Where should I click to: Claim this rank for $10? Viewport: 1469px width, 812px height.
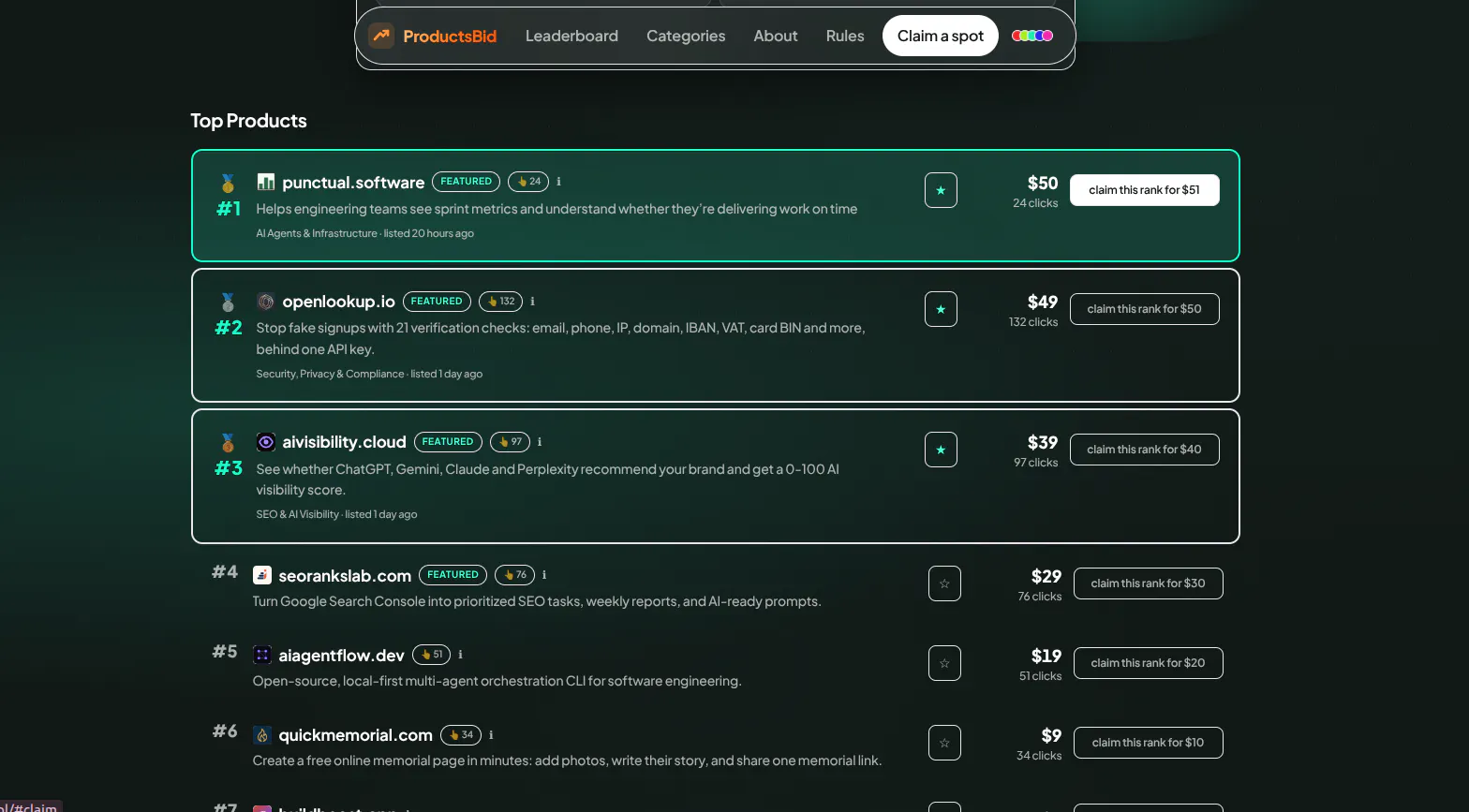coord(1149,743)
